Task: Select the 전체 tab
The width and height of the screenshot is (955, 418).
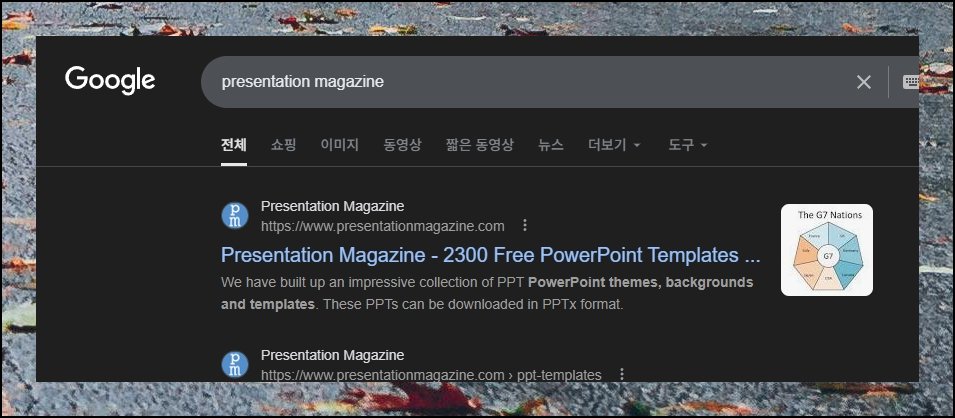Action: click(x=234, y=145)
